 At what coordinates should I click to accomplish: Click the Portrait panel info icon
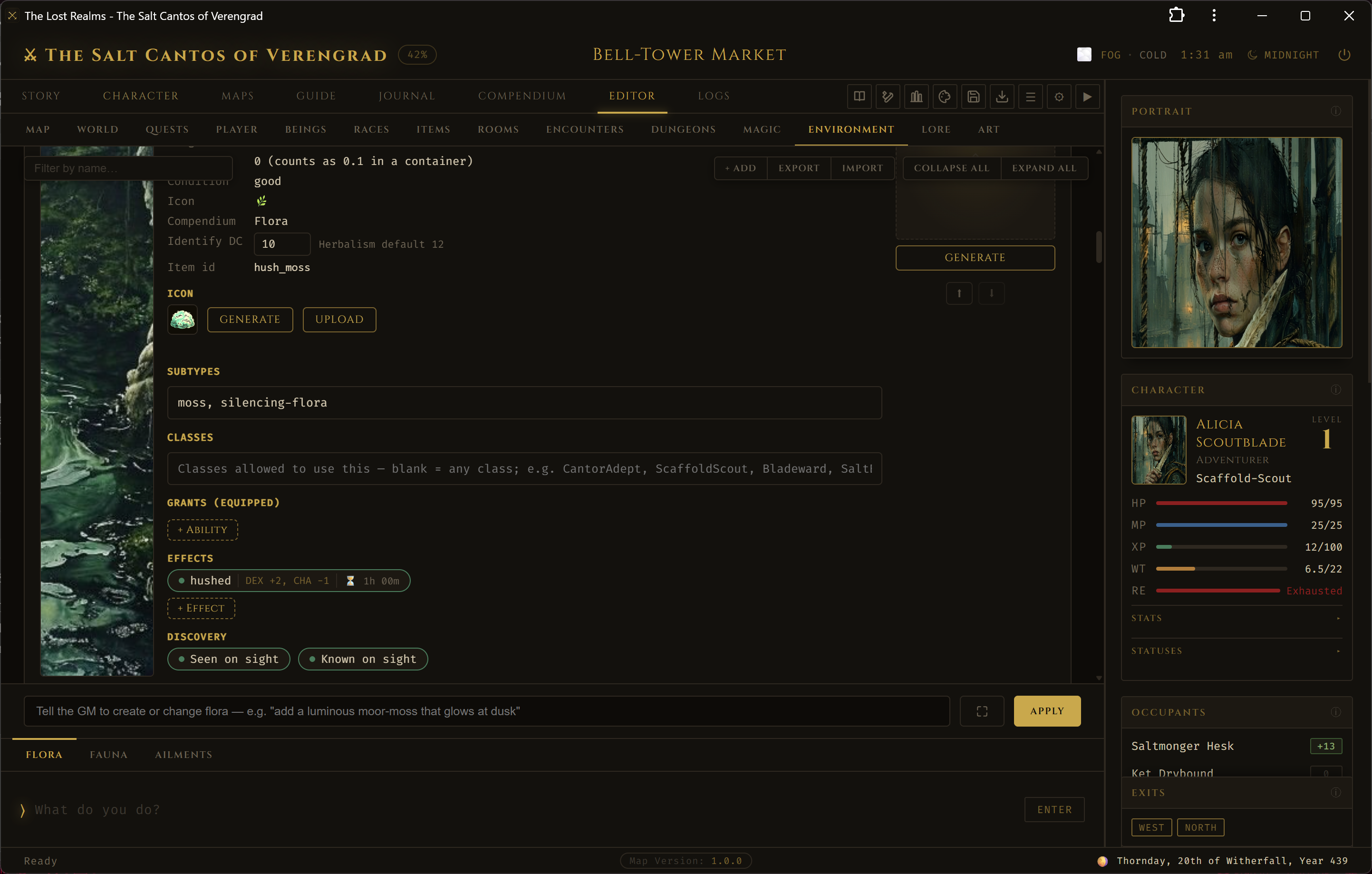pos(1335,111)
